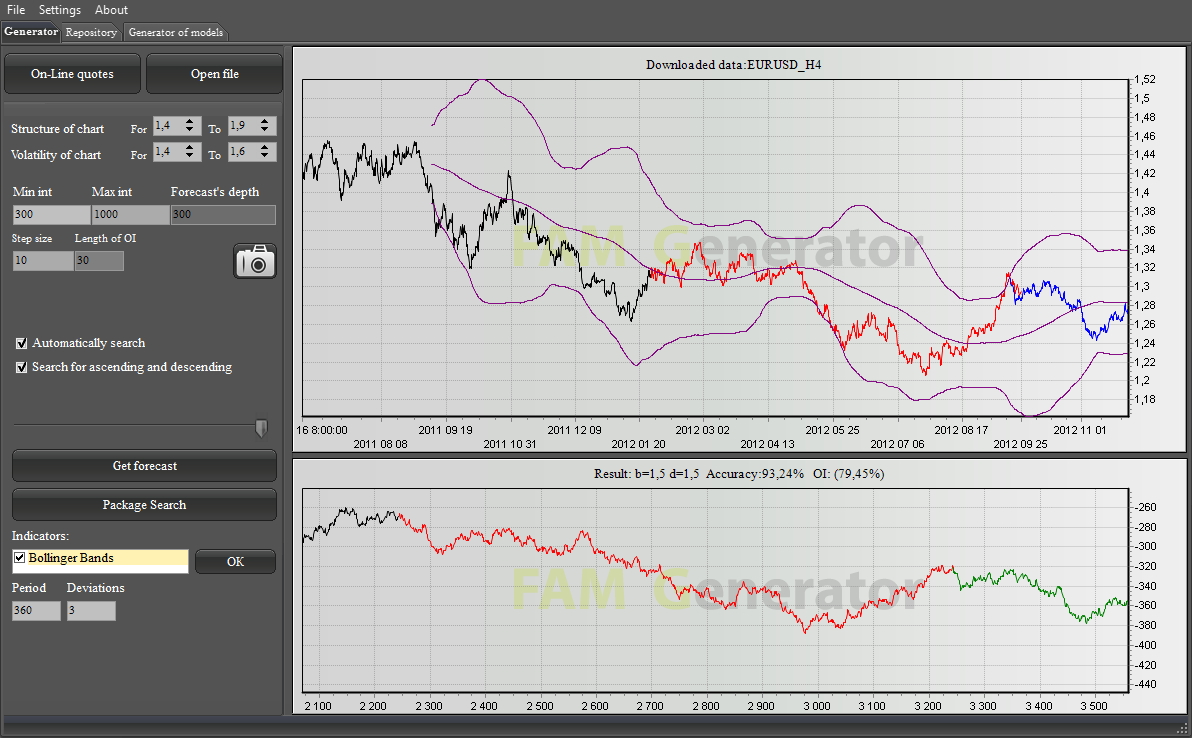
Task: Toggle Automatically search checkbox
Action: 22,343
